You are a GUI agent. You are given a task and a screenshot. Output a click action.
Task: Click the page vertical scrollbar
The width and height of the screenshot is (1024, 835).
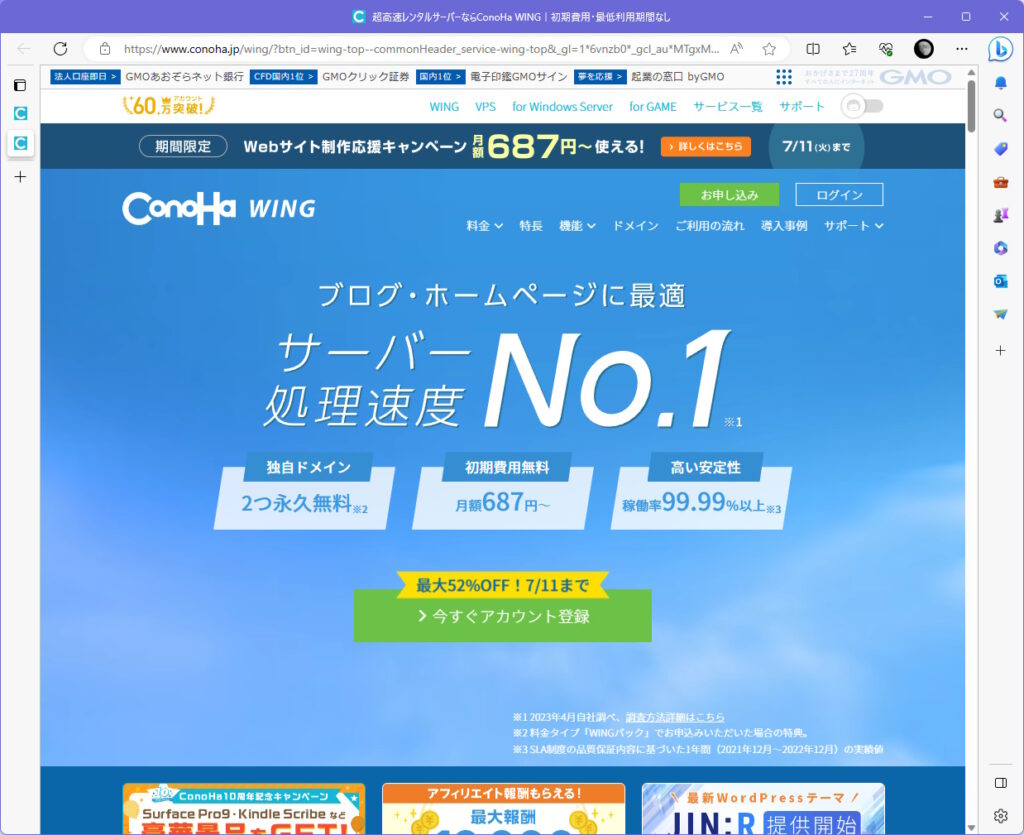click(x=971, y=400)
